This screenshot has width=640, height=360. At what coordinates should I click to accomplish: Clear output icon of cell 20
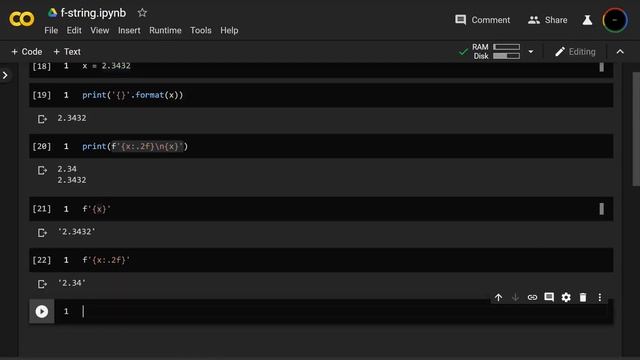coord(42,170)
